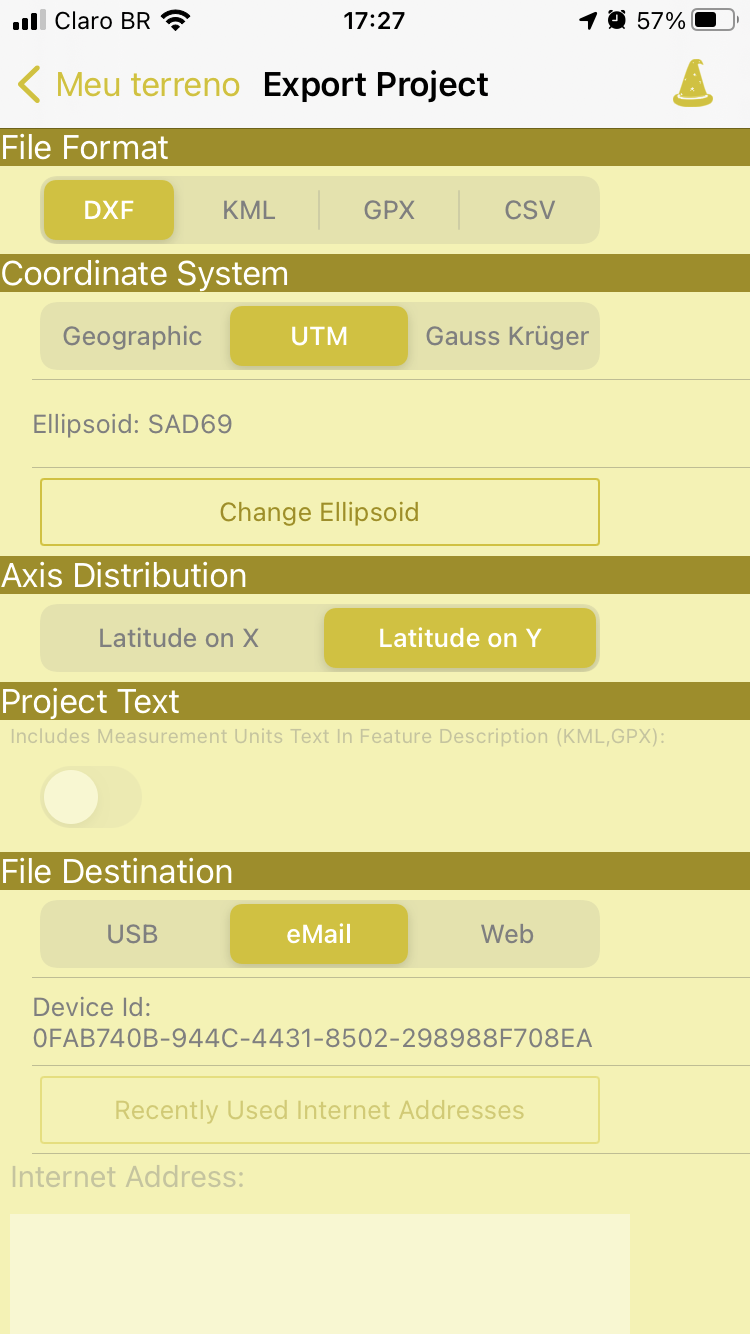
Task: Select the DXF file format
Action: [x=108, y=210]
